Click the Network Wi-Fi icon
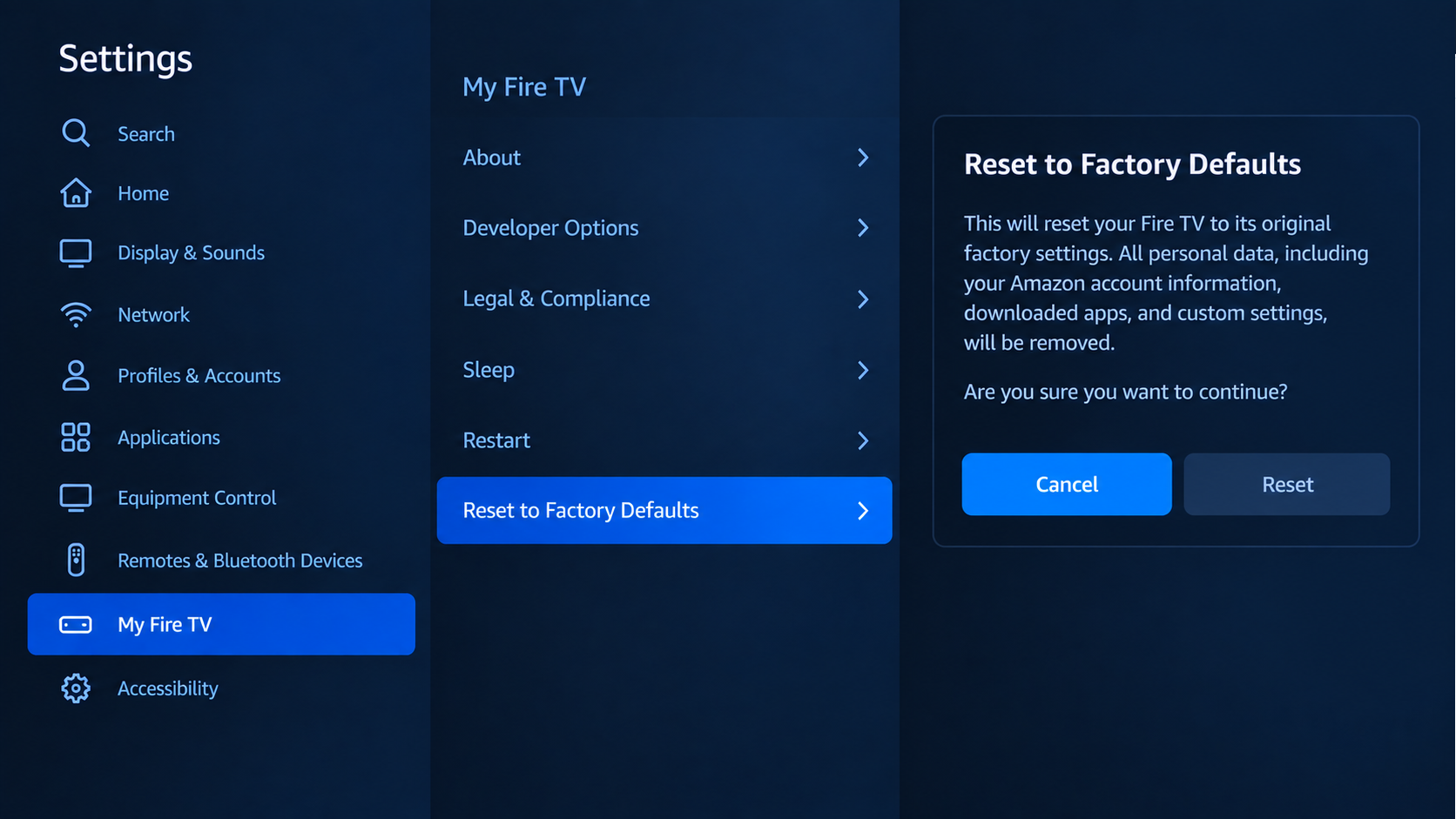Screen dimensions: 1456x819 (76, 314)
